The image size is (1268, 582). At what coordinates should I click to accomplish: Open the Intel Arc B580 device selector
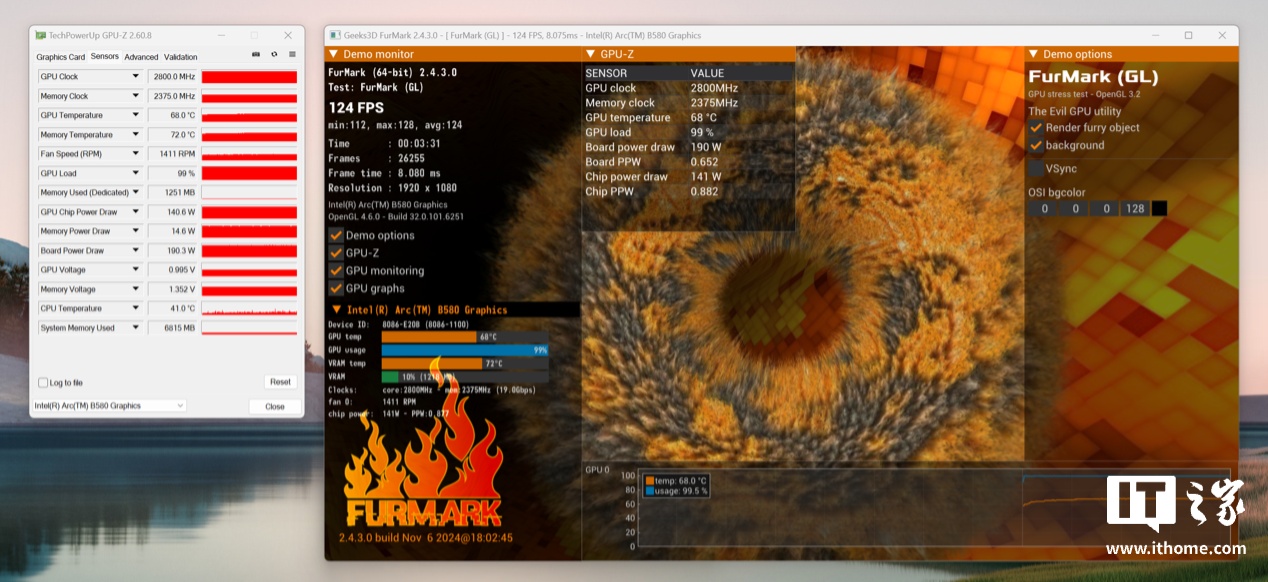(110, 406)
